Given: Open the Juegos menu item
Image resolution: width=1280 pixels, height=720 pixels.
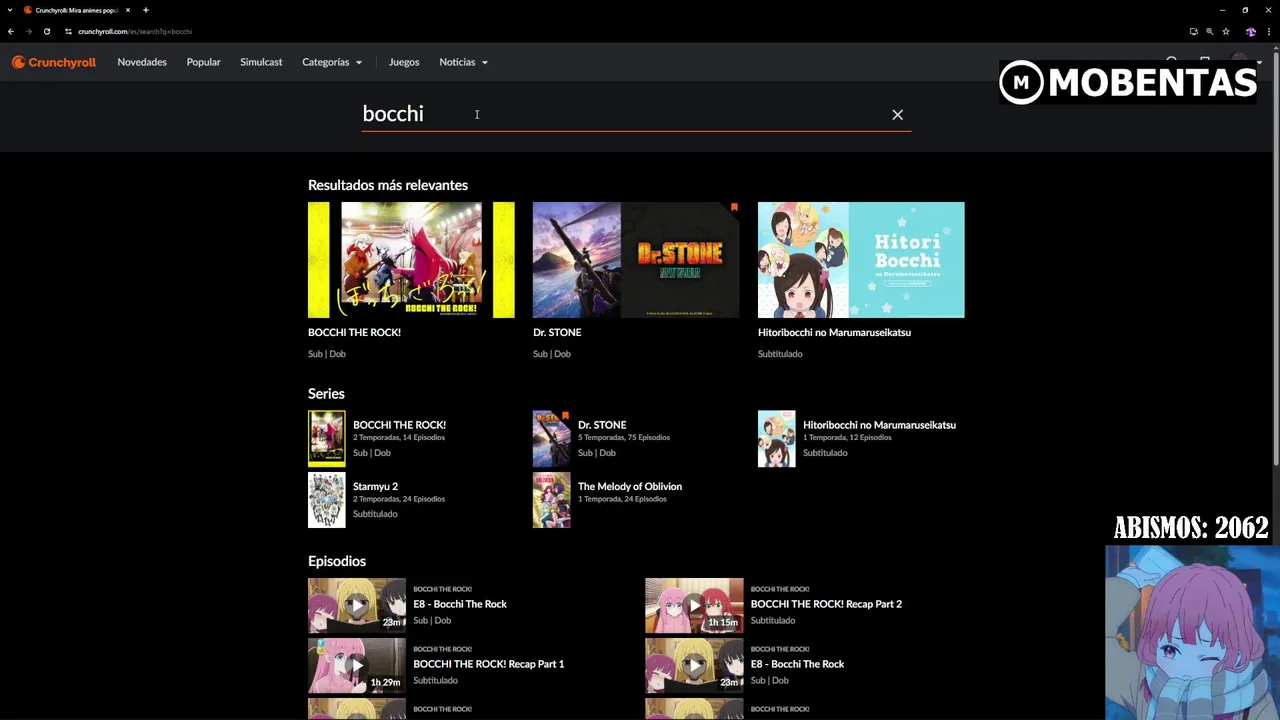Looking at the screenshot, I should point(404,62).
